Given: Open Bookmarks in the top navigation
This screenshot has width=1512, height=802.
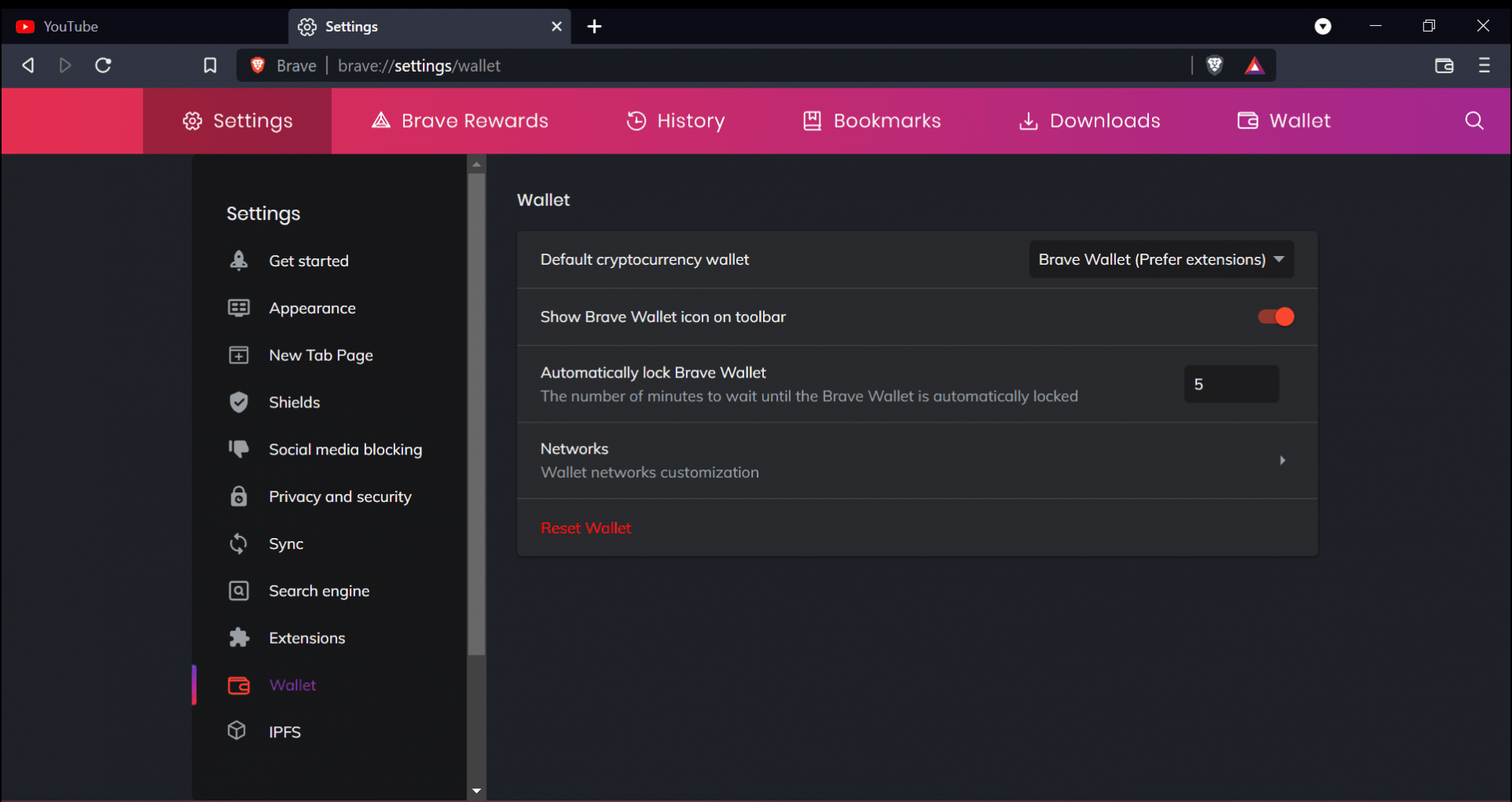Looking at the screenshot, I should pyautogui.click(x=872, y=121).
